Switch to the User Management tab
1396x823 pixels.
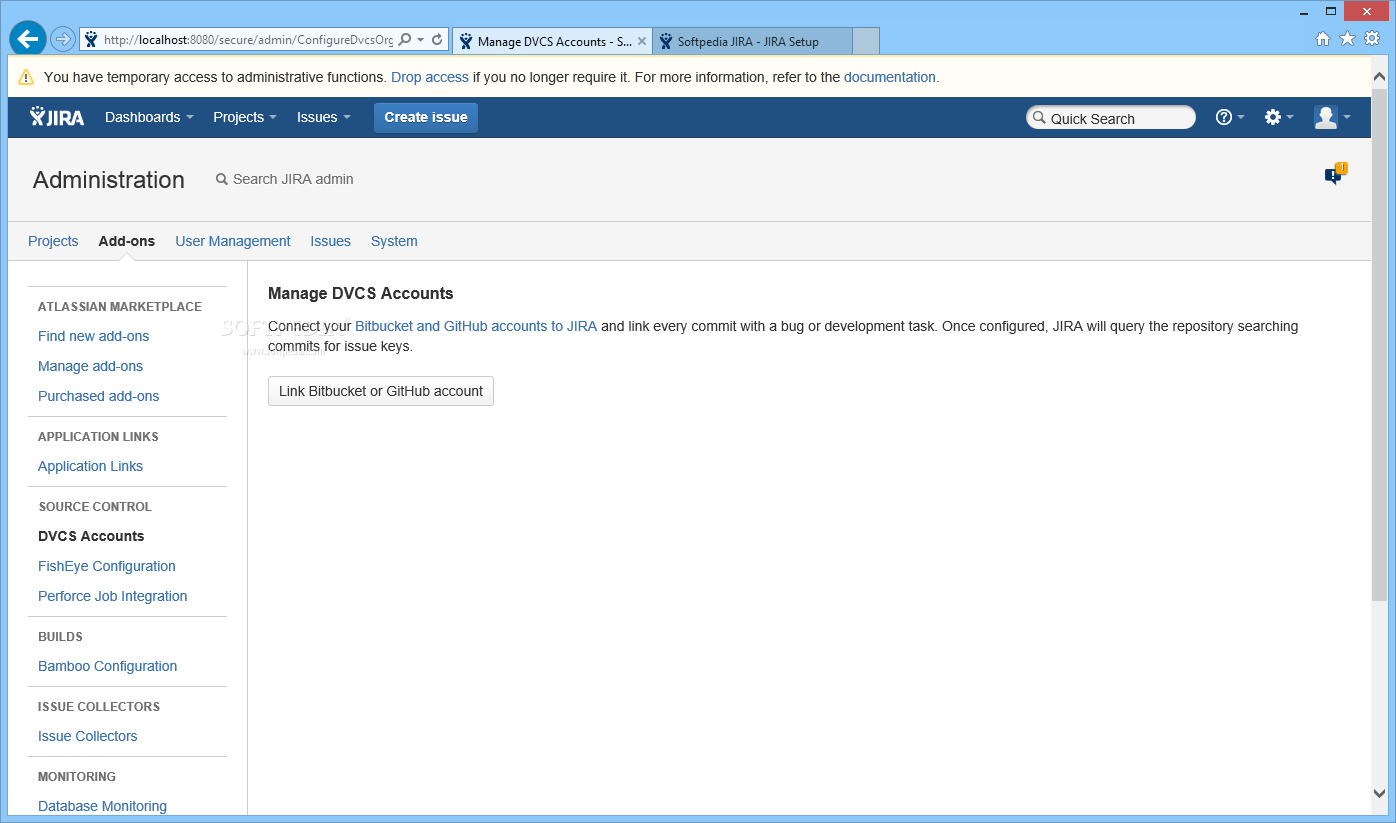point(233,241)
